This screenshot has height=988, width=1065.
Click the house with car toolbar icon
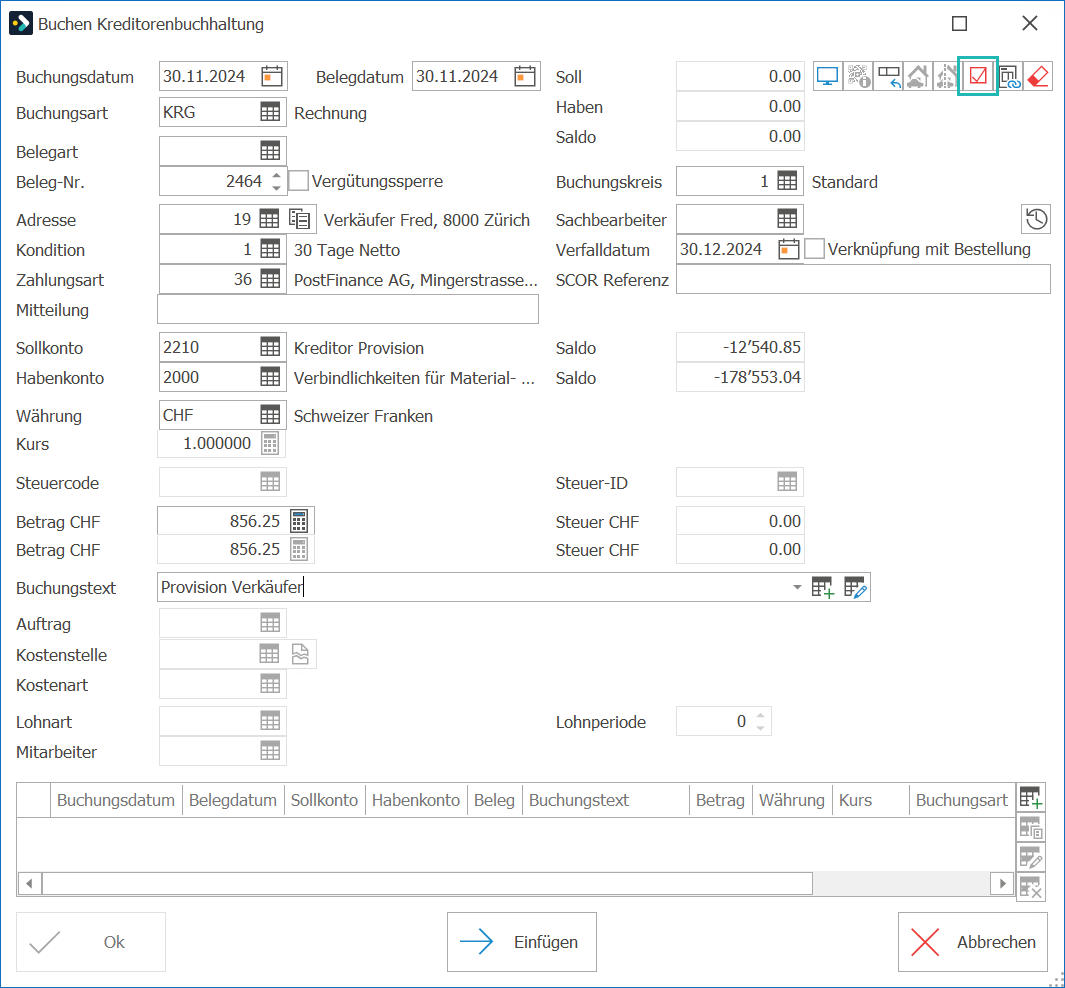(x=918, y=76)
